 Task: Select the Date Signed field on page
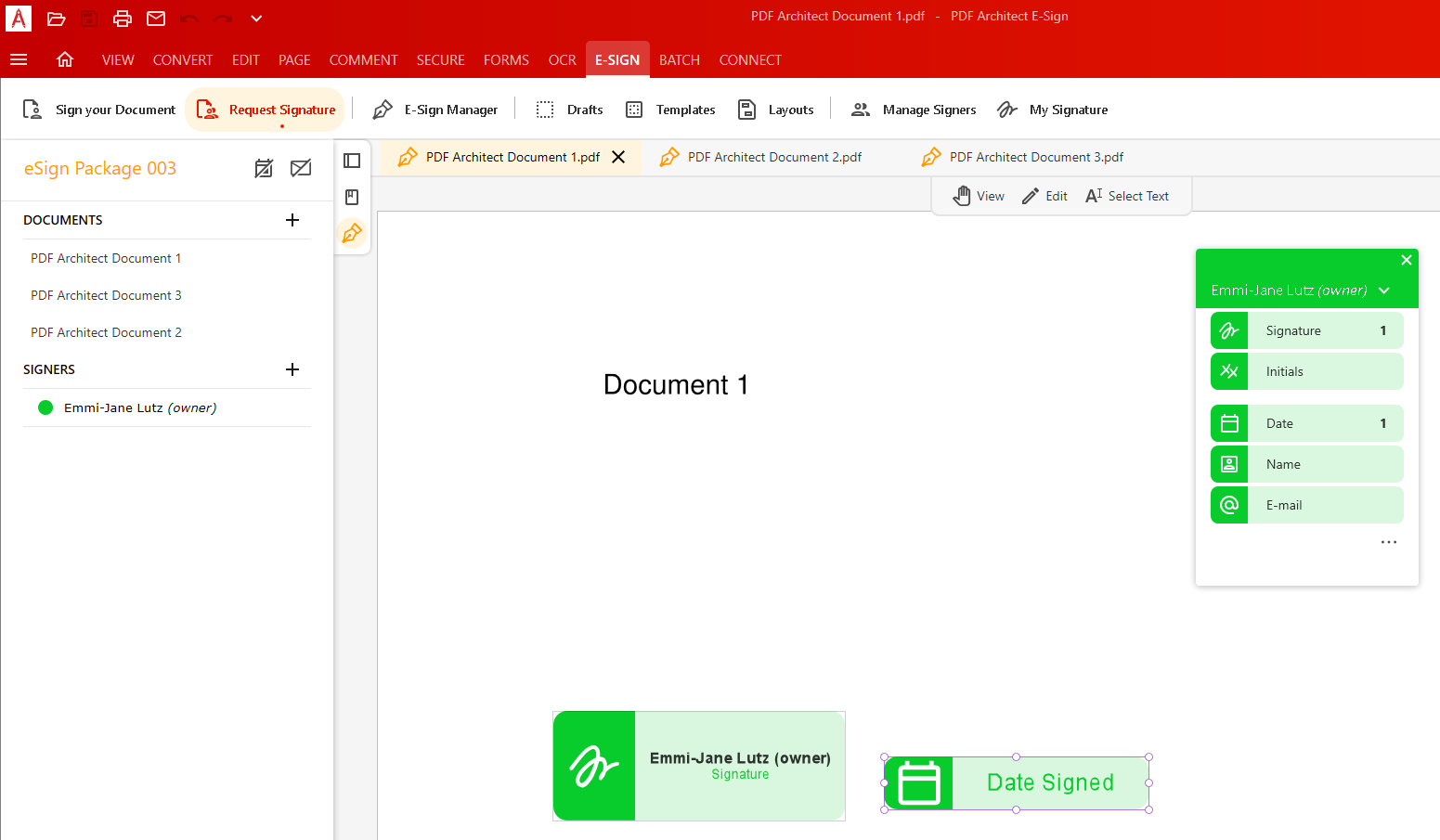1017,783
